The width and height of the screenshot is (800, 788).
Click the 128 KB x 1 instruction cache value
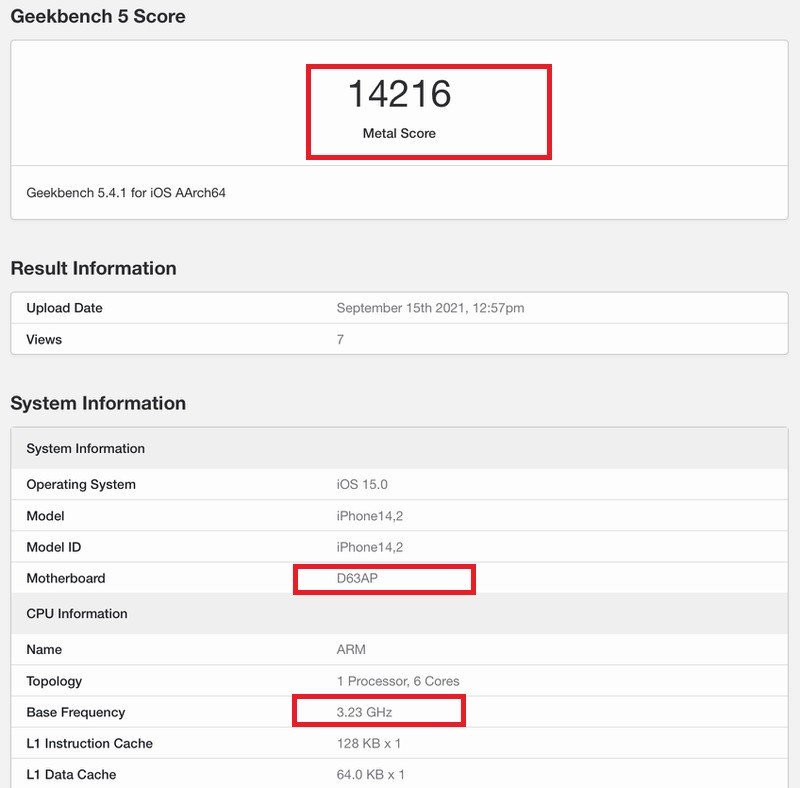point(369,743)
